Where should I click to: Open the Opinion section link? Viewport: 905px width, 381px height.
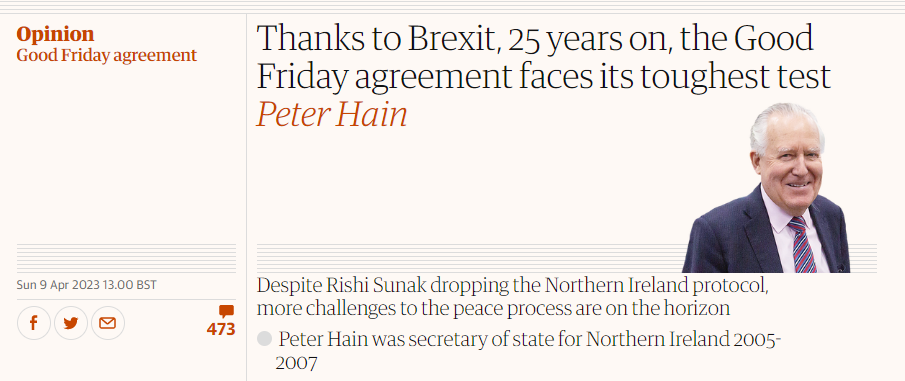55,35
